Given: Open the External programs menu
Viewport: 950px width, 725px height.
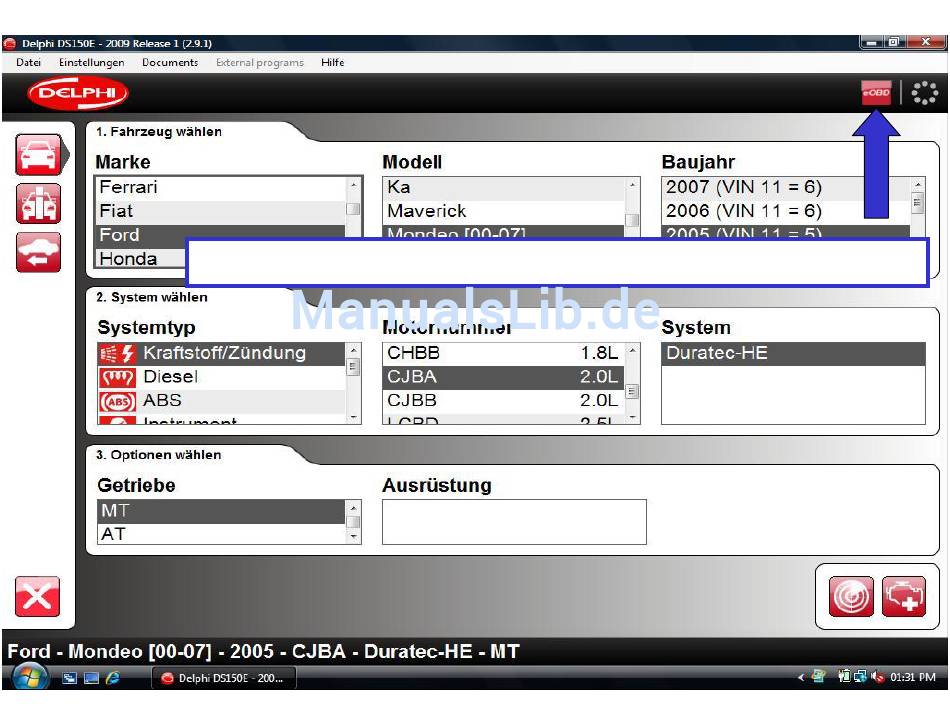Looking at the screenshot, I should 260,62.
